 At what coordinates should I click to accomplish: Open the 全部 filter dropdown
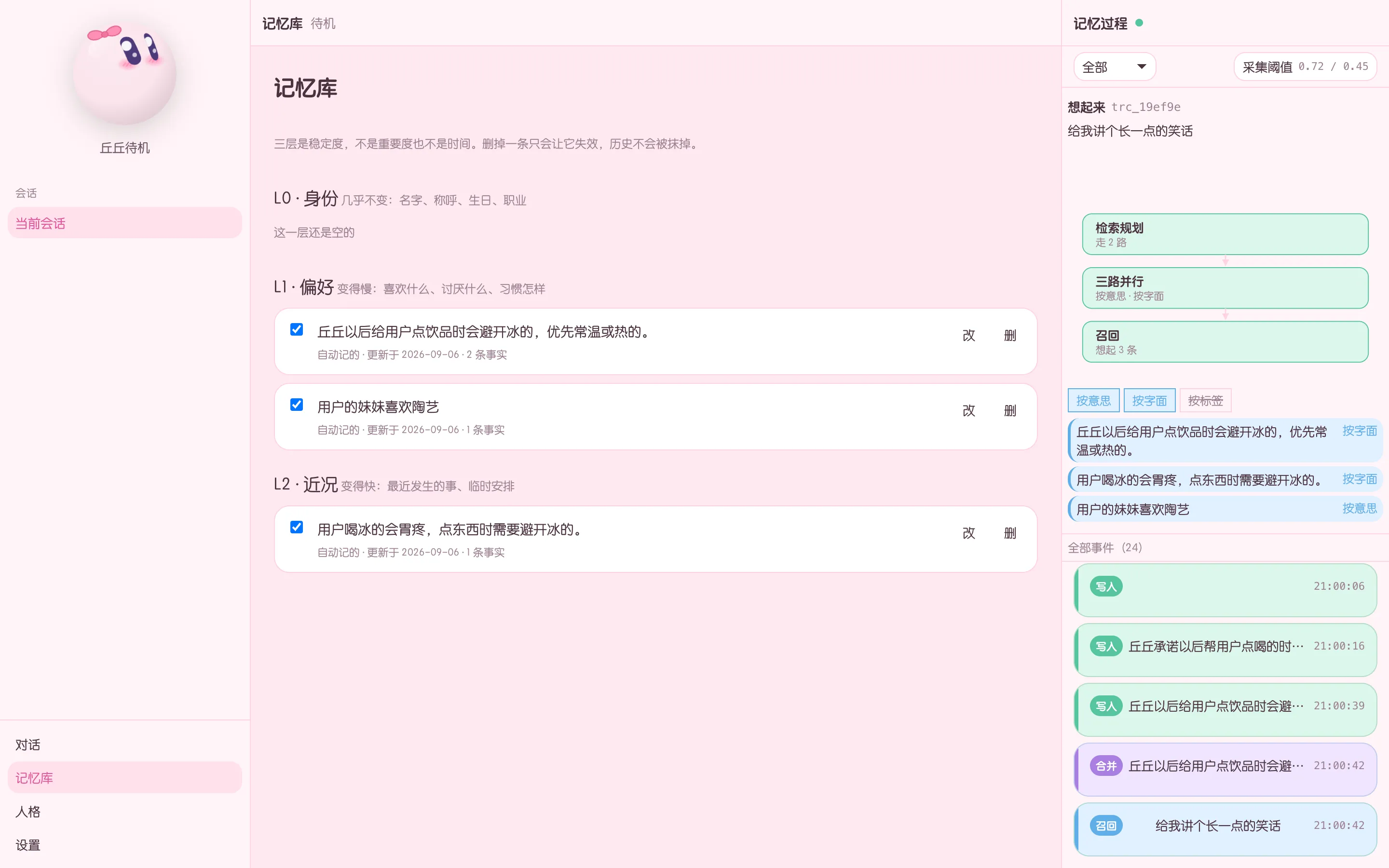pyautogui.click(x=1114, y=67)
